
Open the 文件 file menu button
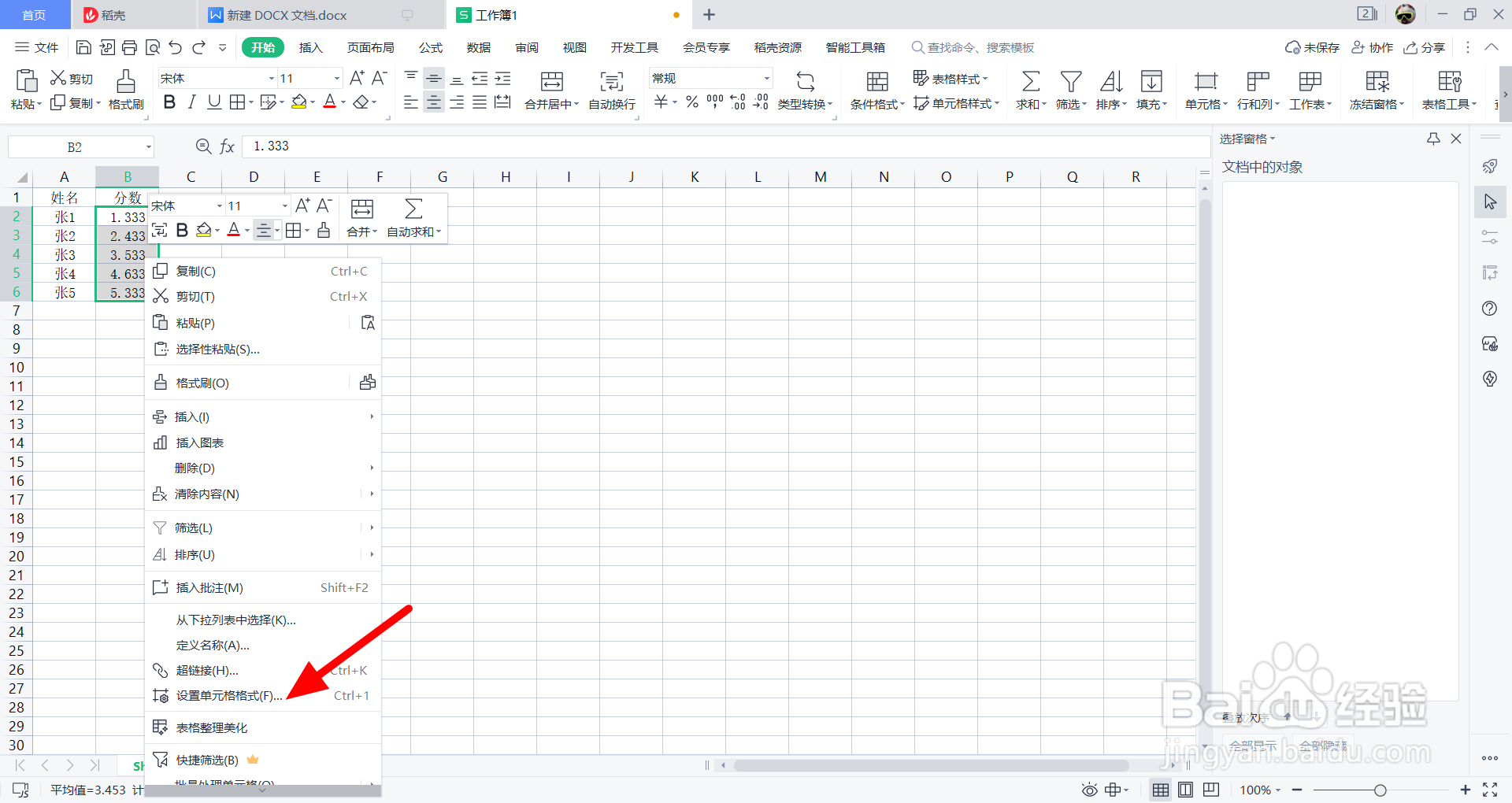(x=37, y=48)
